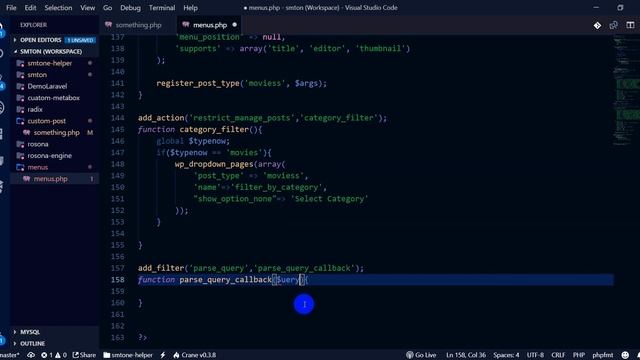
Task: Change indentation via Spaces: 4
Action: click(x=506, y=355)
